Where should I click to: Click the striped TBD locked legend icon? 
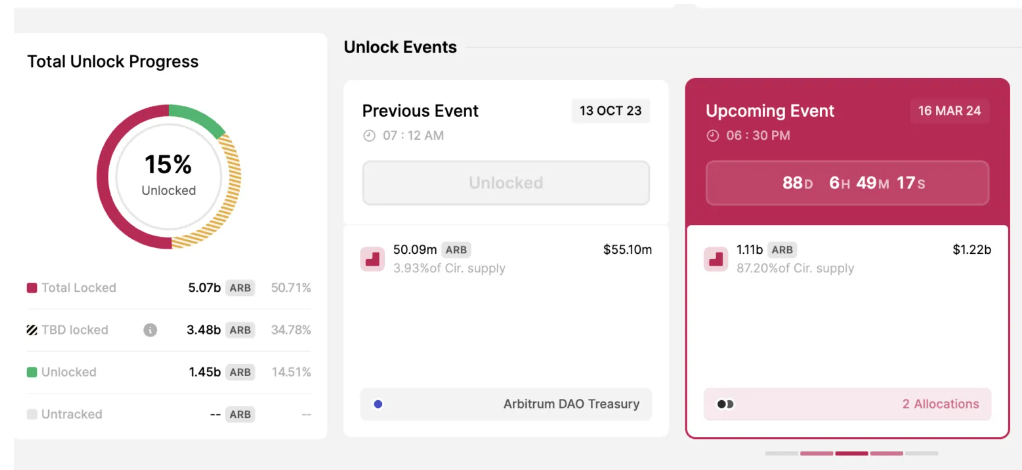coord(32,330)
